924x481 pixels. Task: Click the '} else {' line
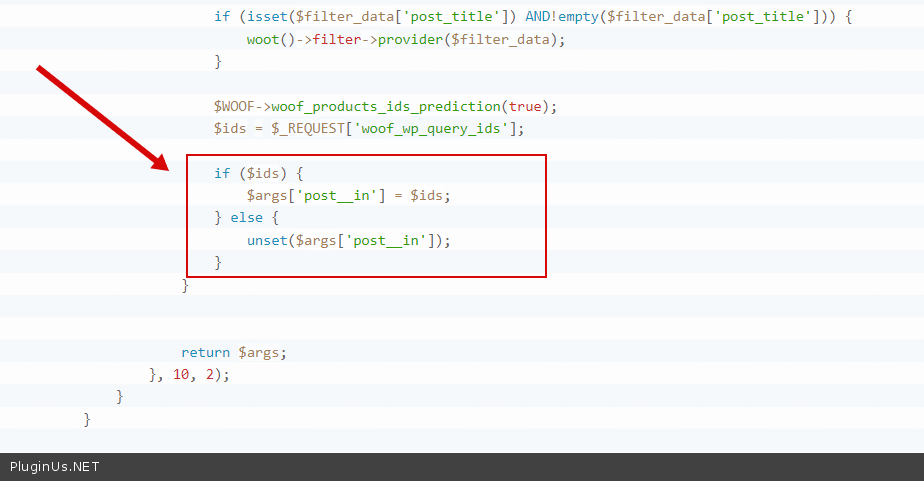[251, 218]
